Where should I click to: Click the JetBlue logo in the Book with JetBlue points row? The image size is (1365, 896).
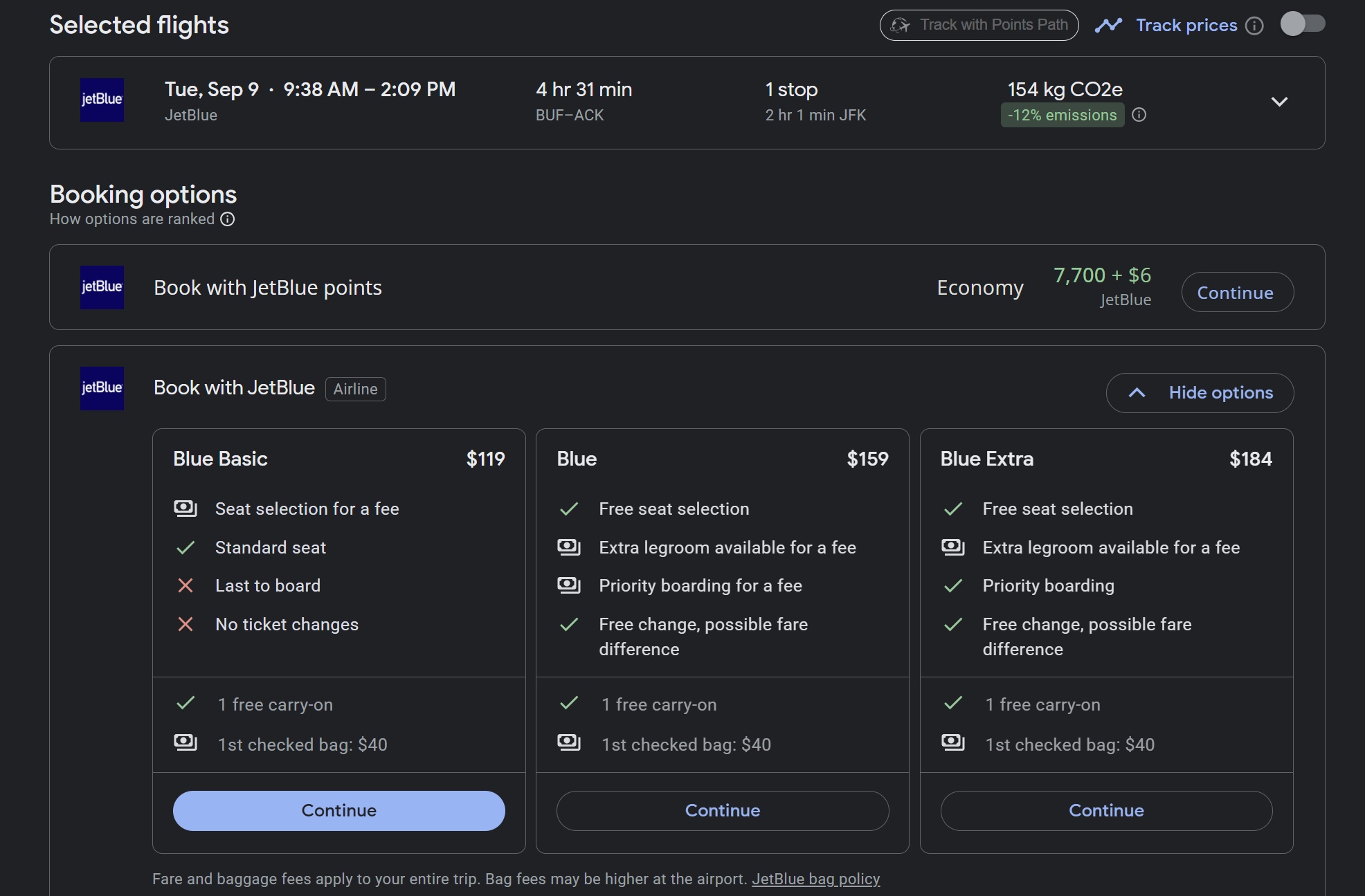[102, 287]
